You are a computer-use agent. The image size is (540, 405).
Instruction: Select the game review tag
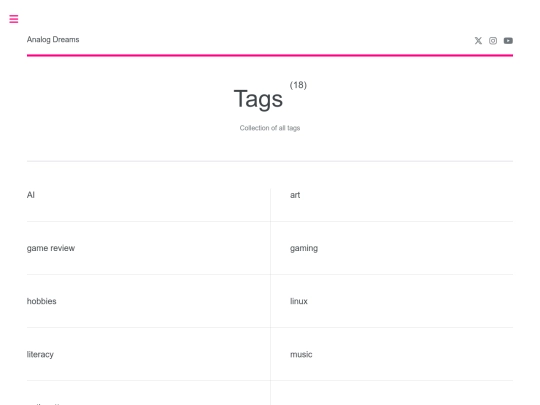pos(51,248)
